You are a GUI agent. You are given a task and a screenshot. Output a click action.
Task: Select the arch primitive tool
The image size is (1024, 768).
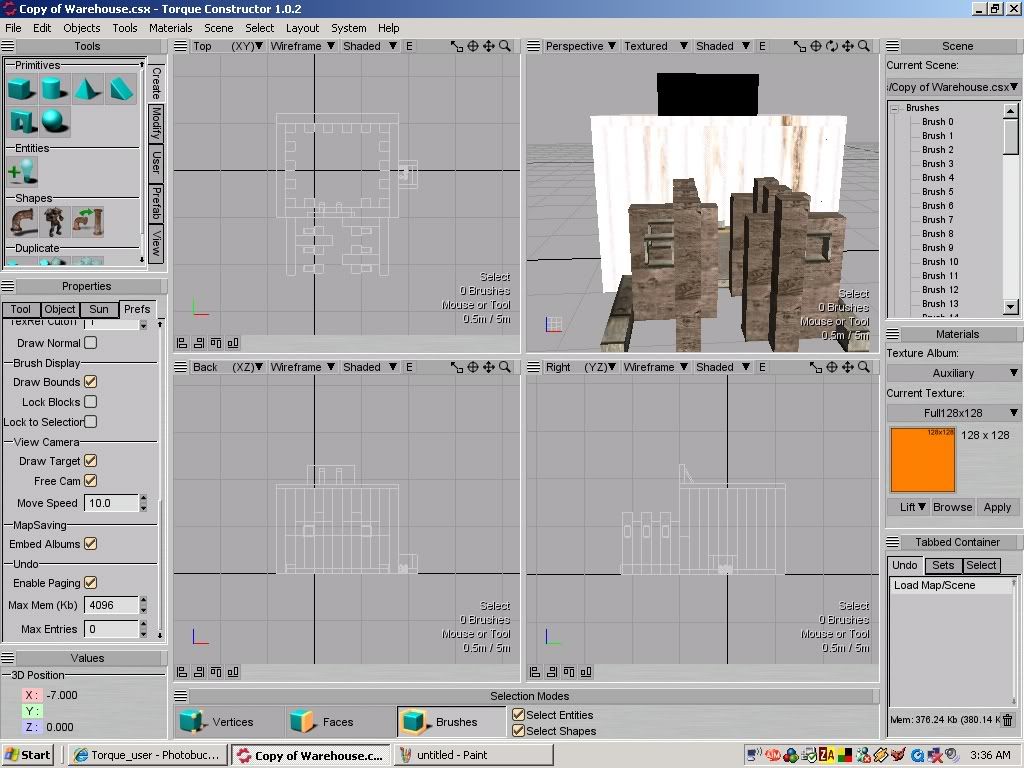coord(21,122)
